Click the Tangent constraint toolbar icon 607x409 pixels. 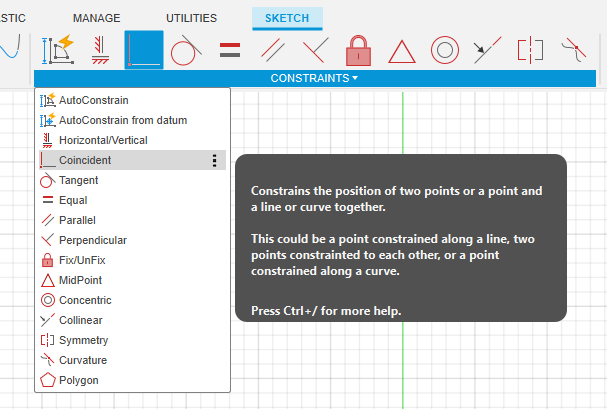coord(187,49)
